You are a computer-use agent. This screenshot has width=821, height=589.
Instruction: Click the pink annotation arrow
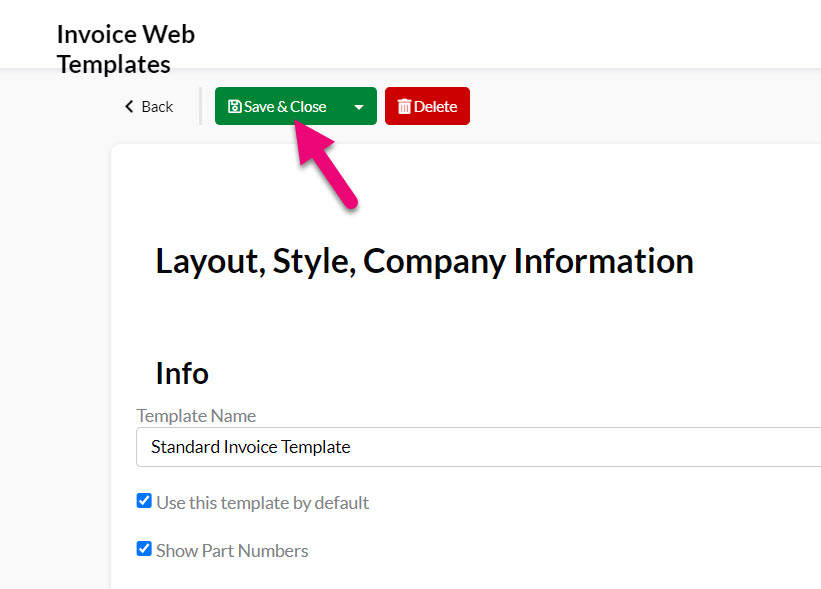[325, 164]
